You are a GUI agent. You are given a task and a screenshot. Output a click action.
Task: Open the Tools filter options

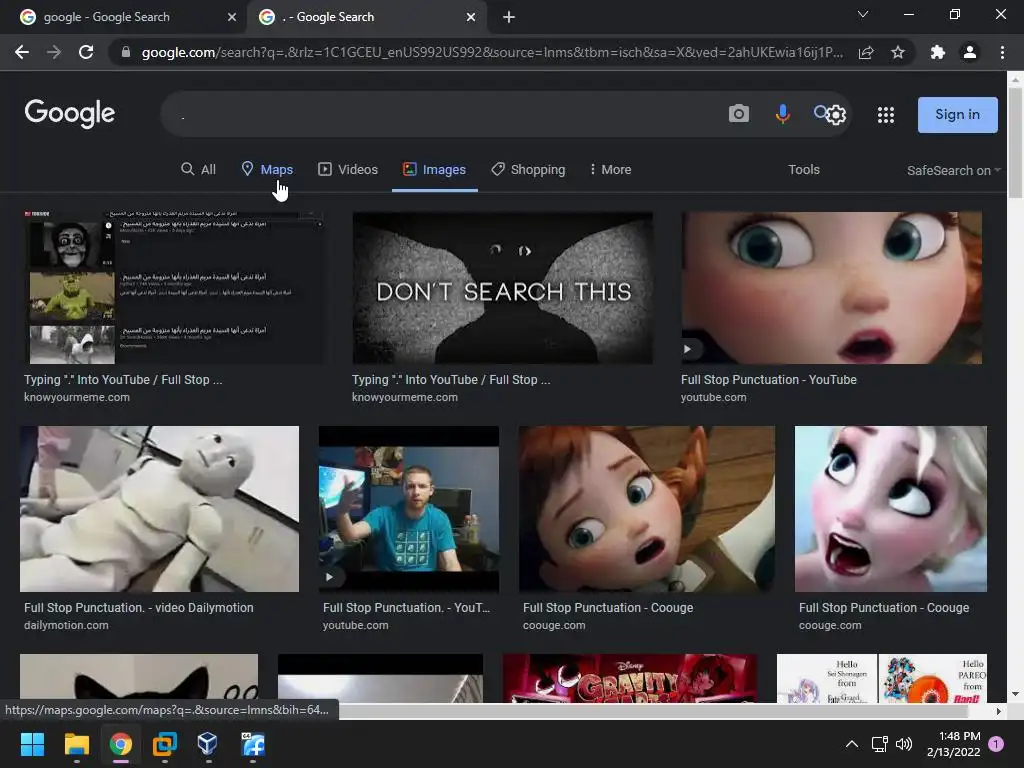point(803,170)
